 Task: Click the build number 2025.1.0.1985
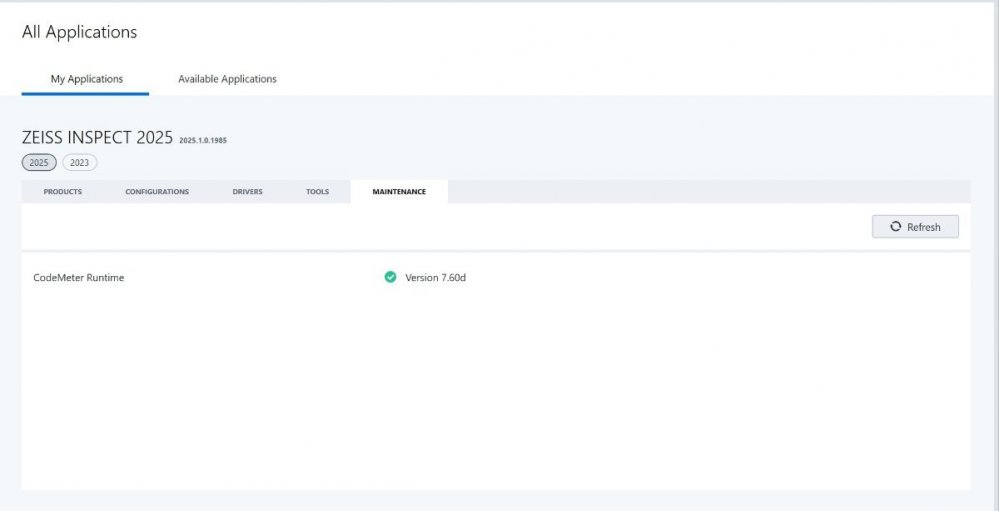point(203,141)
